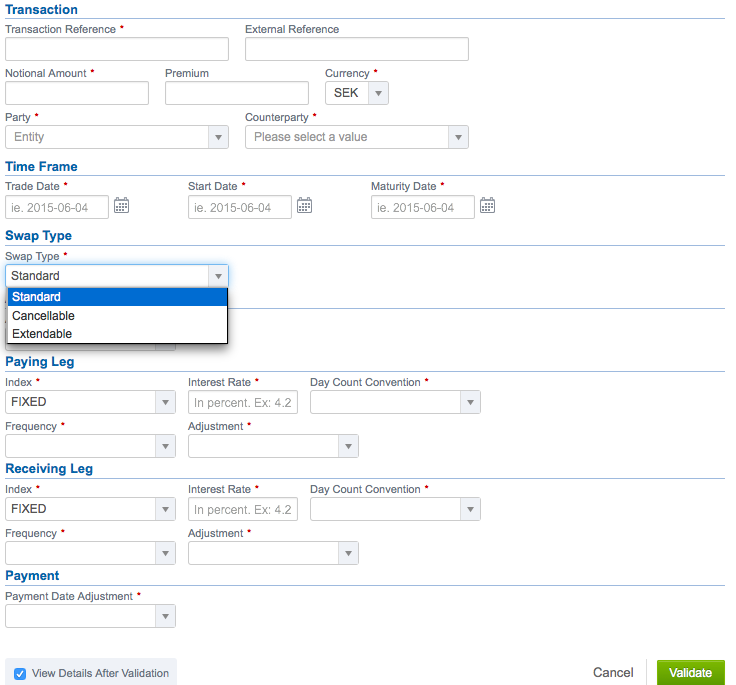Open the Start Date calendar picker

304,206
